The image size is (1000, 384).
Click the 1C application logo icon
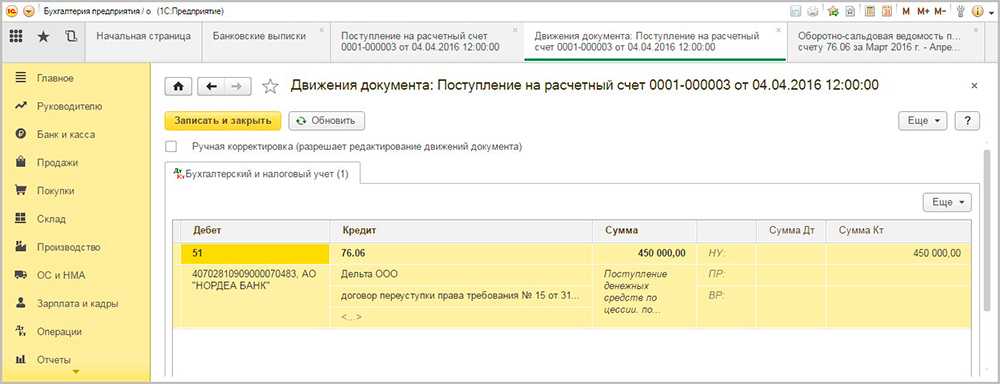coord(11,11)
